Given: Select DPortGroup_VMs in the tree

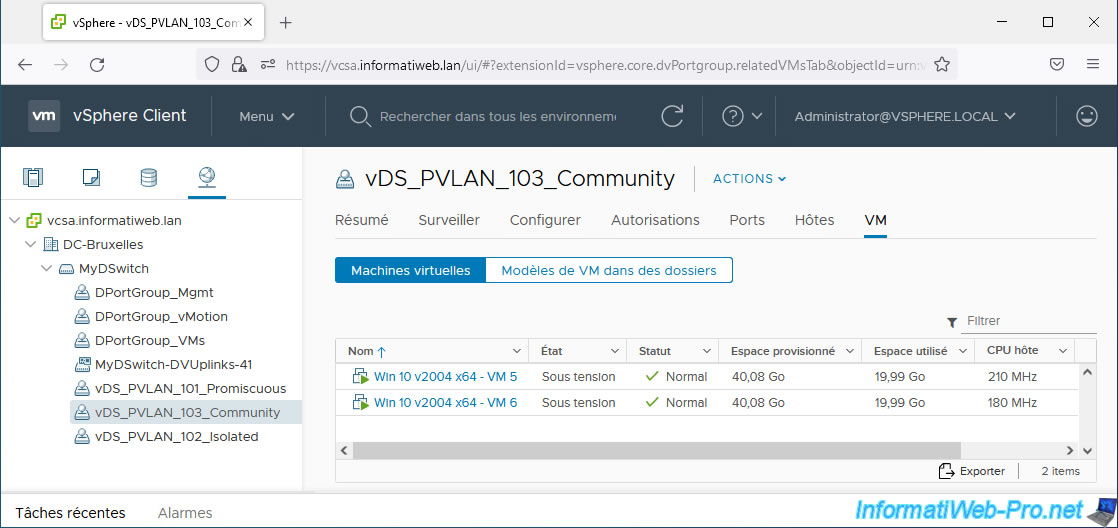Looking at the screenshot, I should 150,341.
